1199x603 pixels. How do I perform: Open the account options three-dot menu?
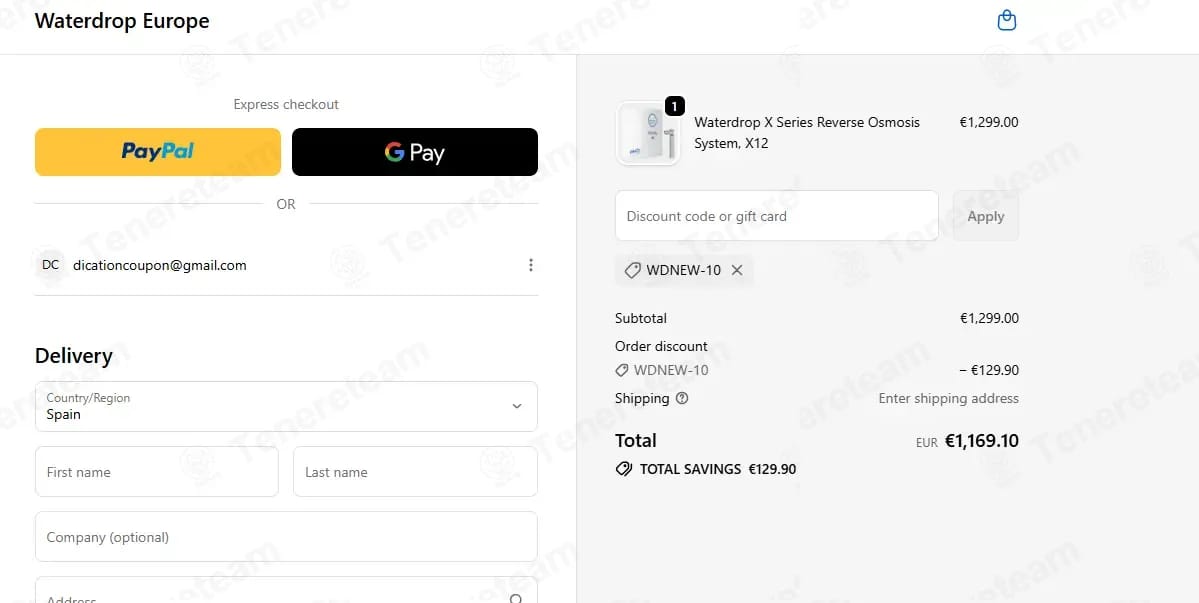pos(531,265)
